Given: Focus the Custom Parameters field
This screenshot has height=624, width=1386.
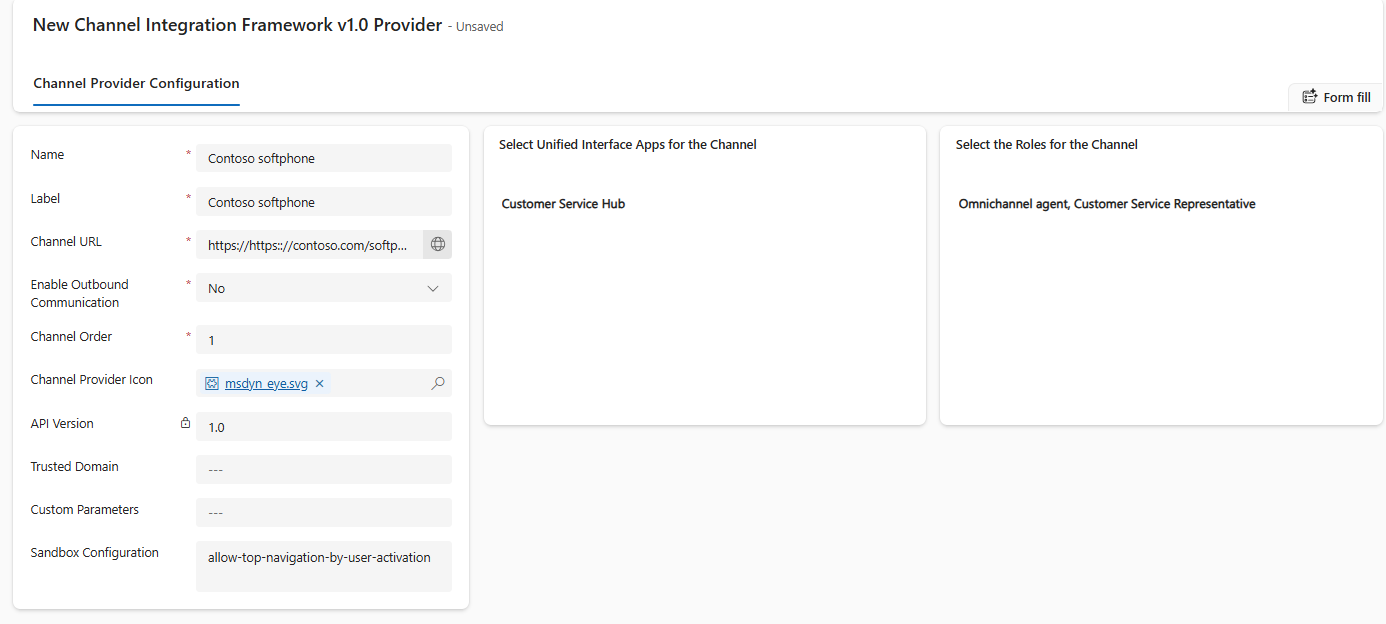Looking at the screenshot, I should point(323,513).
